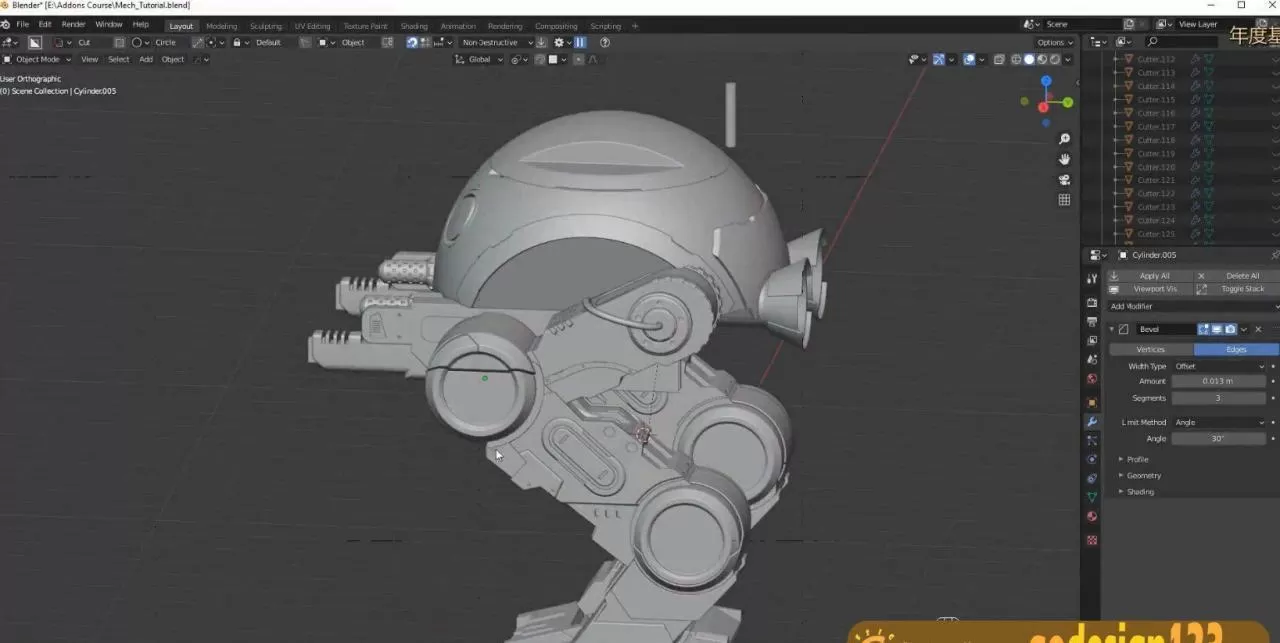Open the Limit Method Angle dropdown
Viewport: 1280px width, 643px height.
click(x=1220, y=422)
